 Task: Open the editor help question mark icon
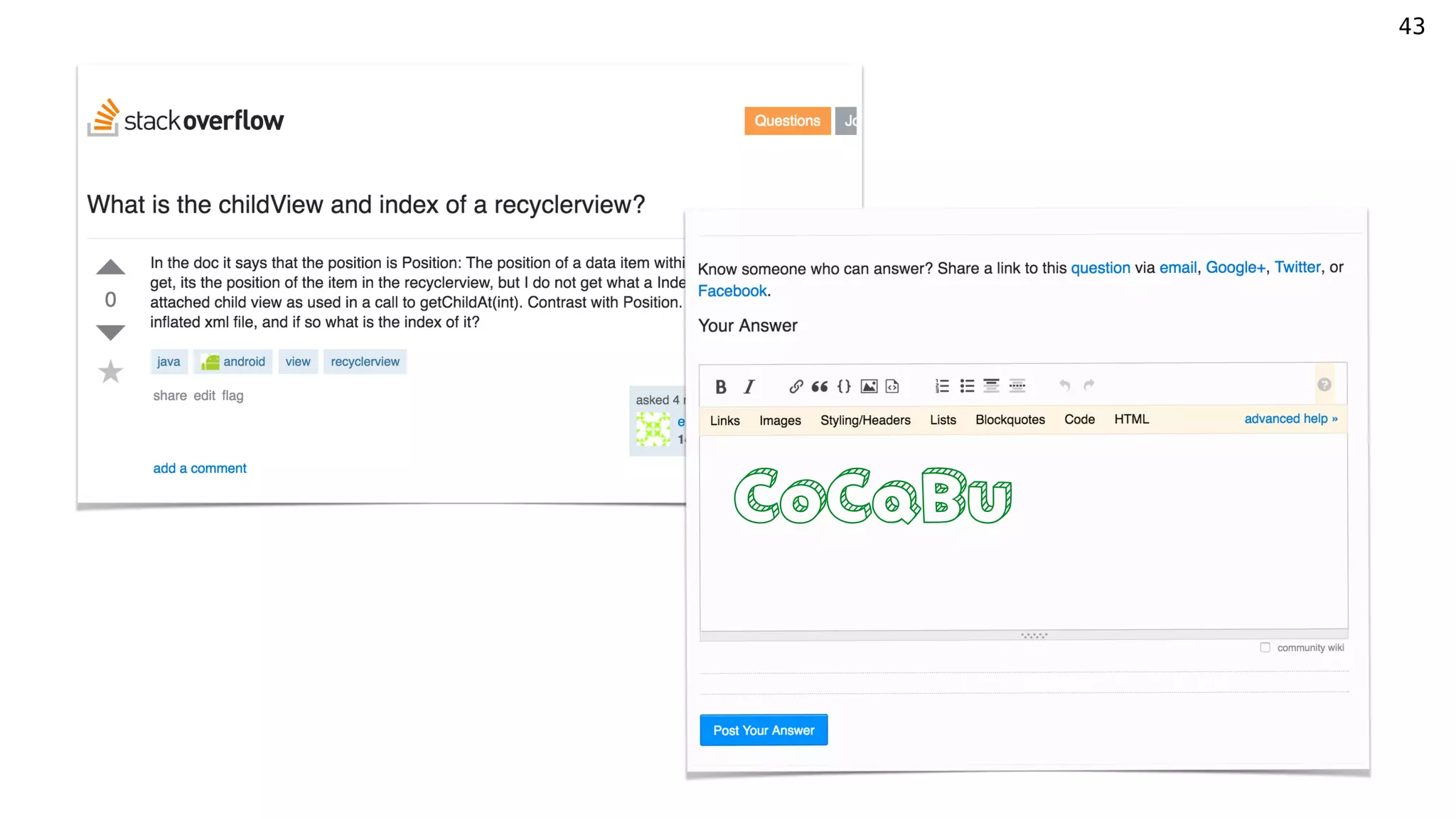pos(1324,385)
